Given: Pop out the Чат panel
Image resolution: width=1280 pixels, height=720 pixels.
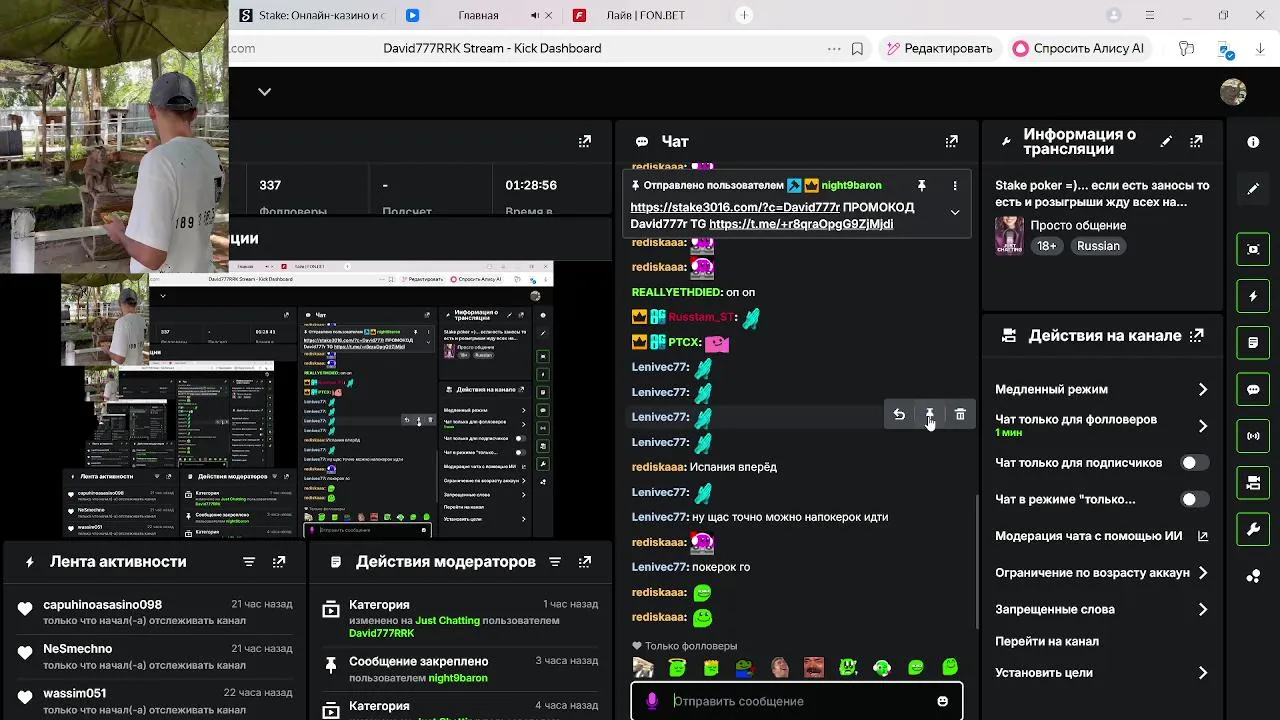Looking at the screenshot, I should [951, 142].
